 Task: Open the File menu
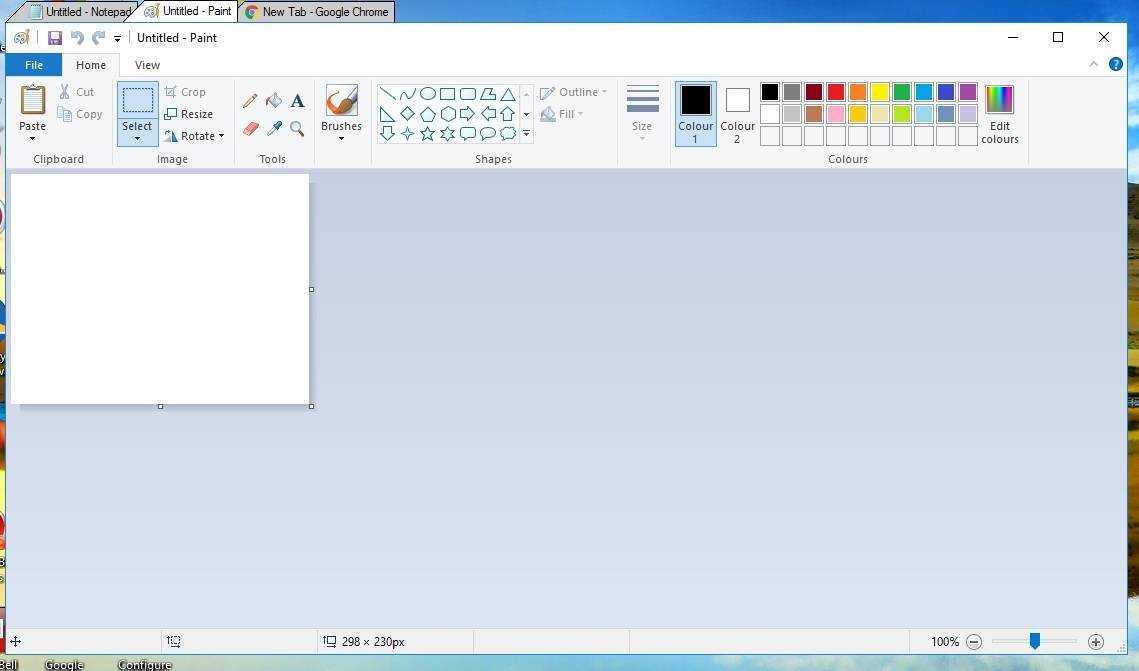[x=33, y=65]
